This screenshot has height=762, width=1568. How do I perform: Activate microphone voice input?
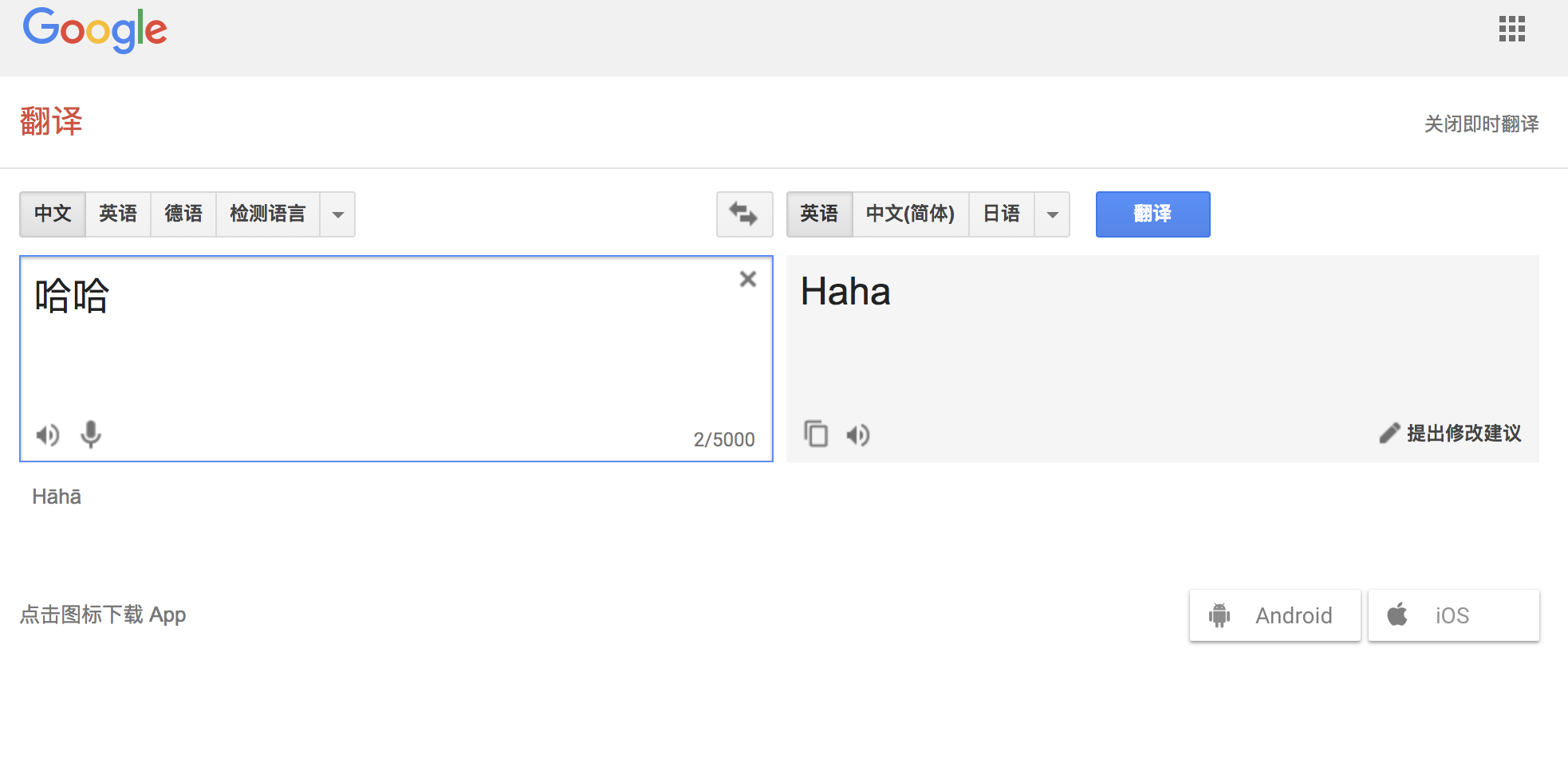tap(91, 434)
